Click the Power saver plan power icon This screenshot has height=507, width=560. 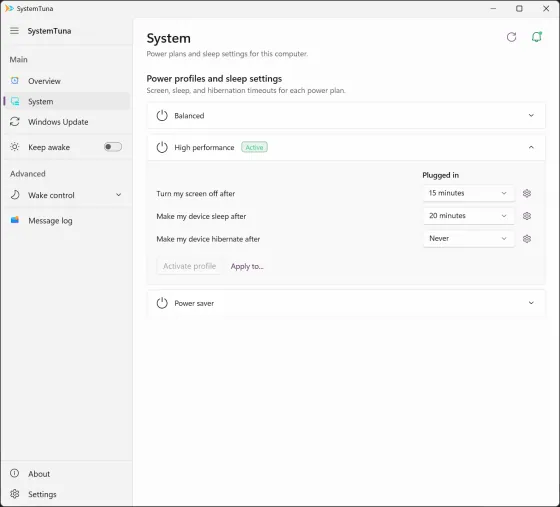(162, 303)
